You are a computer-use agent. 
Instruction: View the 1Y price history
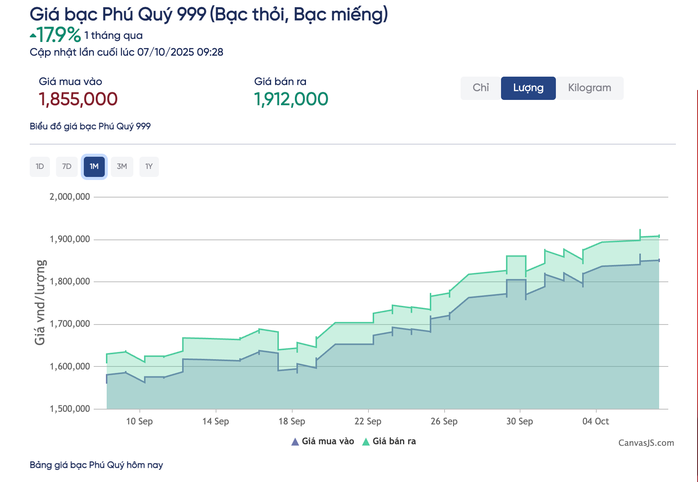[x=148, y=166]
